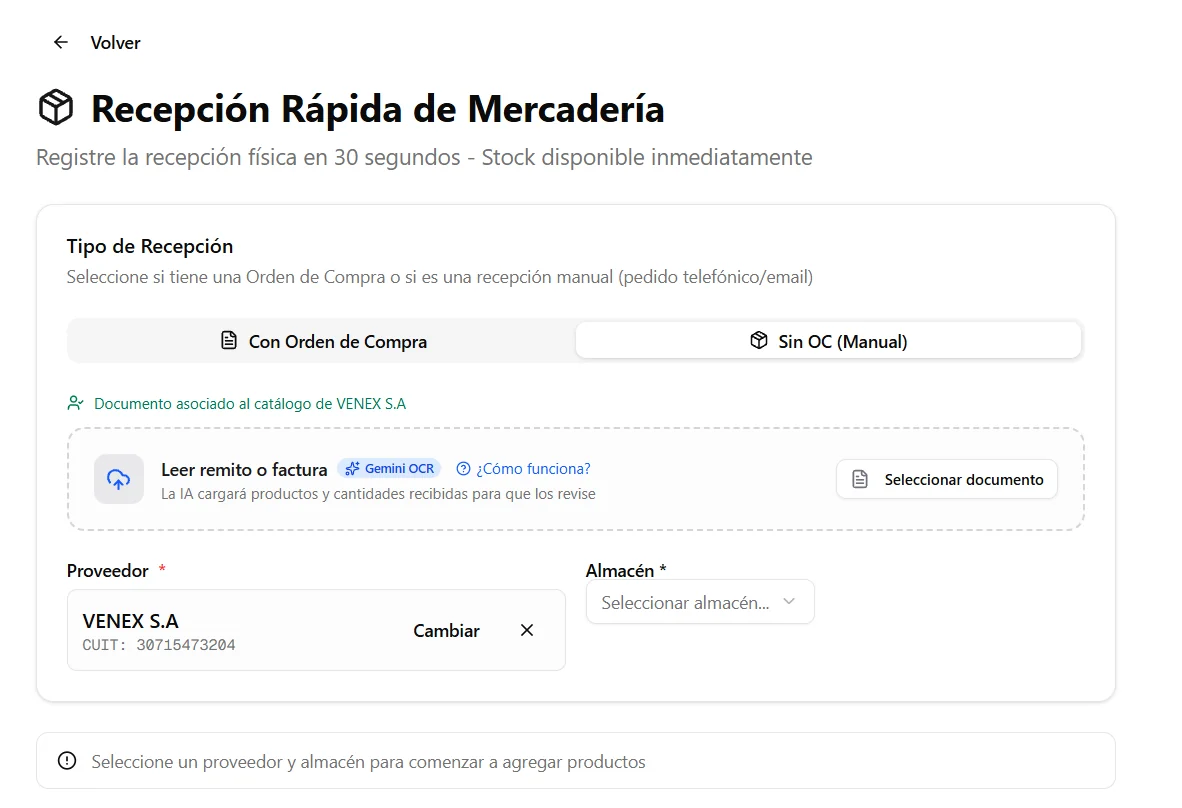Click the document icon in Con Orden de Compra
Viewport: 1182px width, 808px height.
[x=229, y=341]
